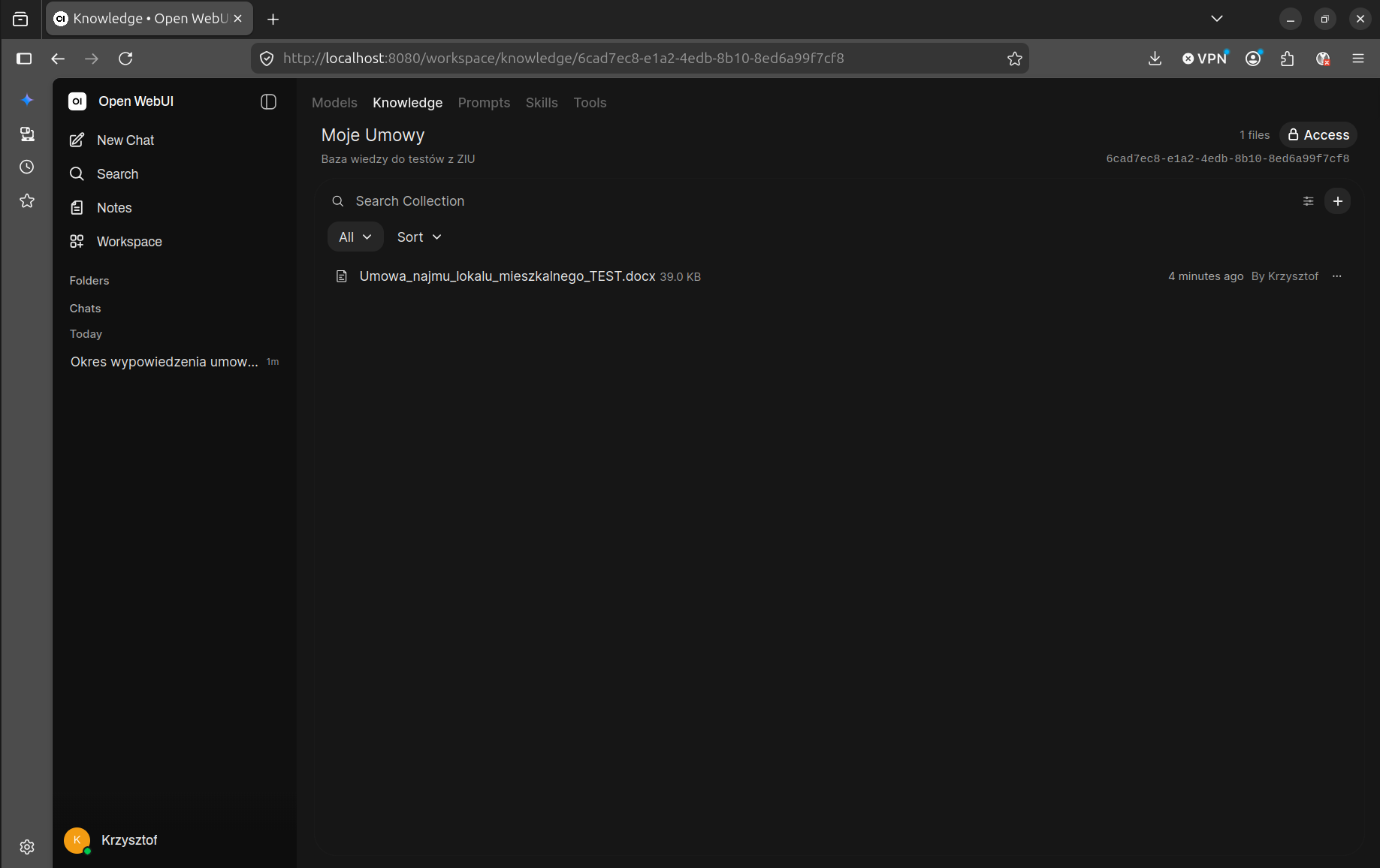Switch to the Models tab
This screenshot has width=1380, height=868.
[334, 103]
